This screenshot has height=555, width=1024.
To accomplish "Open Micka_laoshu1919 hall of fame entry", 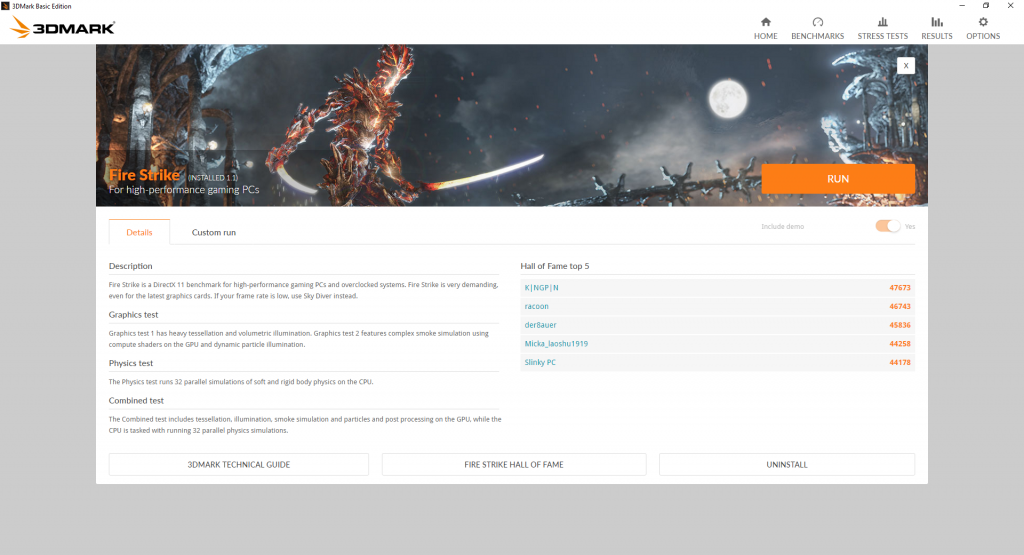I will click(x=556, y=343).
